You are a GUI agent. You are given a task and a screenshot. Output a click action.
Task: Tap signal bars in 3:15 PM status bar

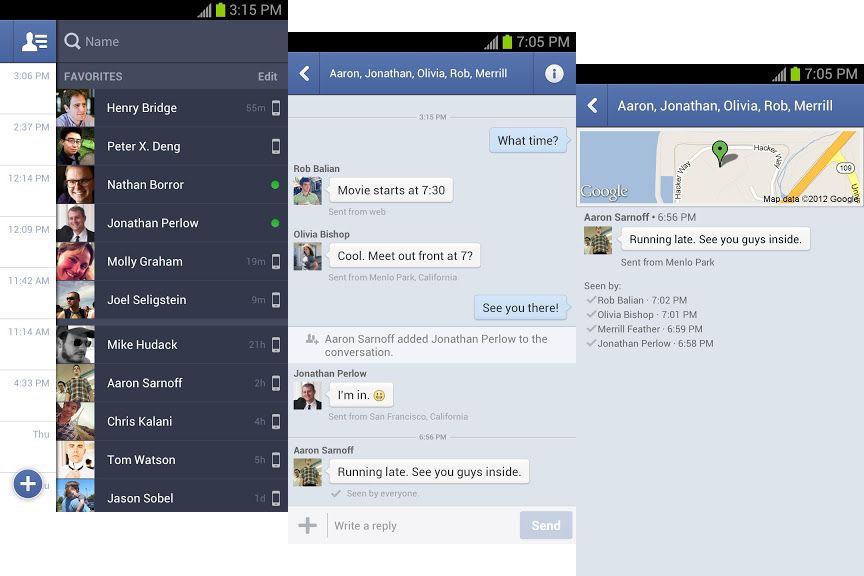(x=204, y=11)
